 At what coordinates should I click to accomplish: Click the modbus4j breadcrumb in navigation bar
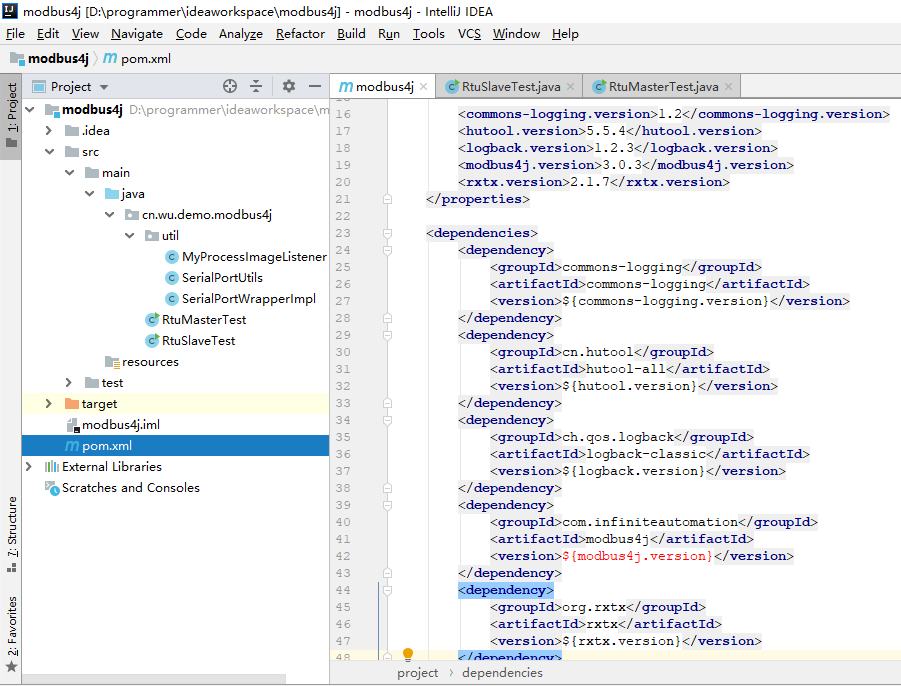(x=50, y=58)
